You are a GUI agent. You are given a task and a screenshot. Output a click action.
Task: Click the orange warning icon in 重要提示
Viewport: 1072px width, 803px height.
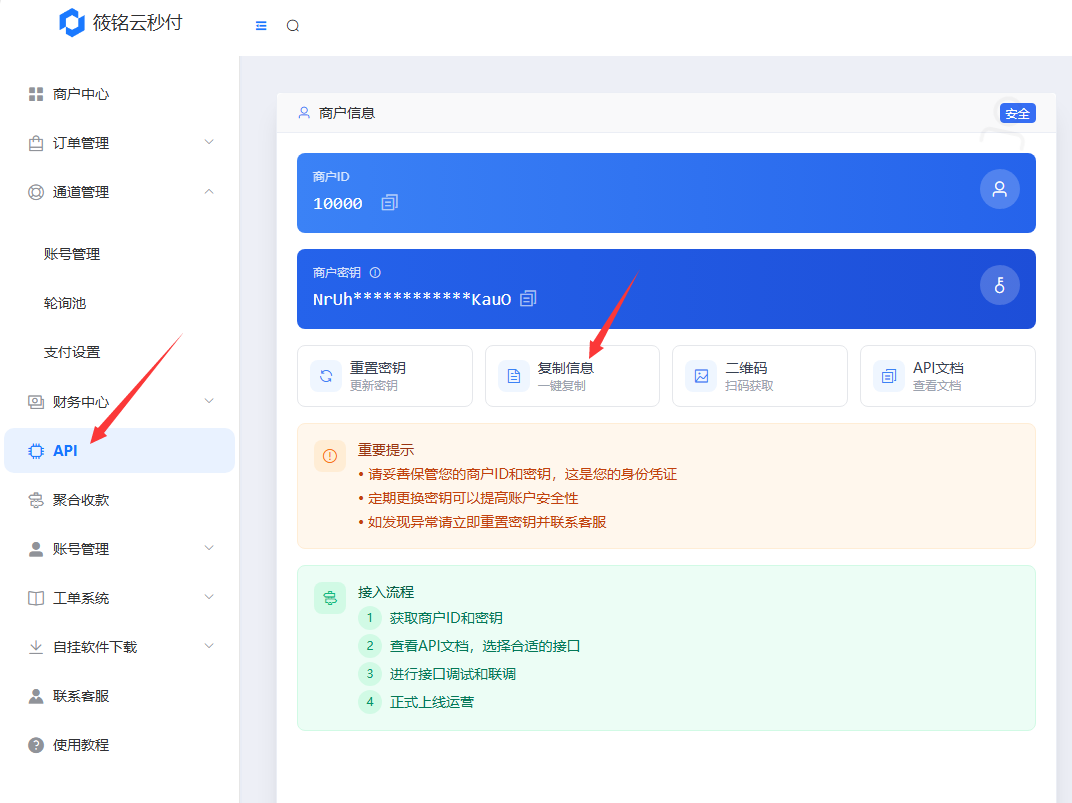pos(330,456)
